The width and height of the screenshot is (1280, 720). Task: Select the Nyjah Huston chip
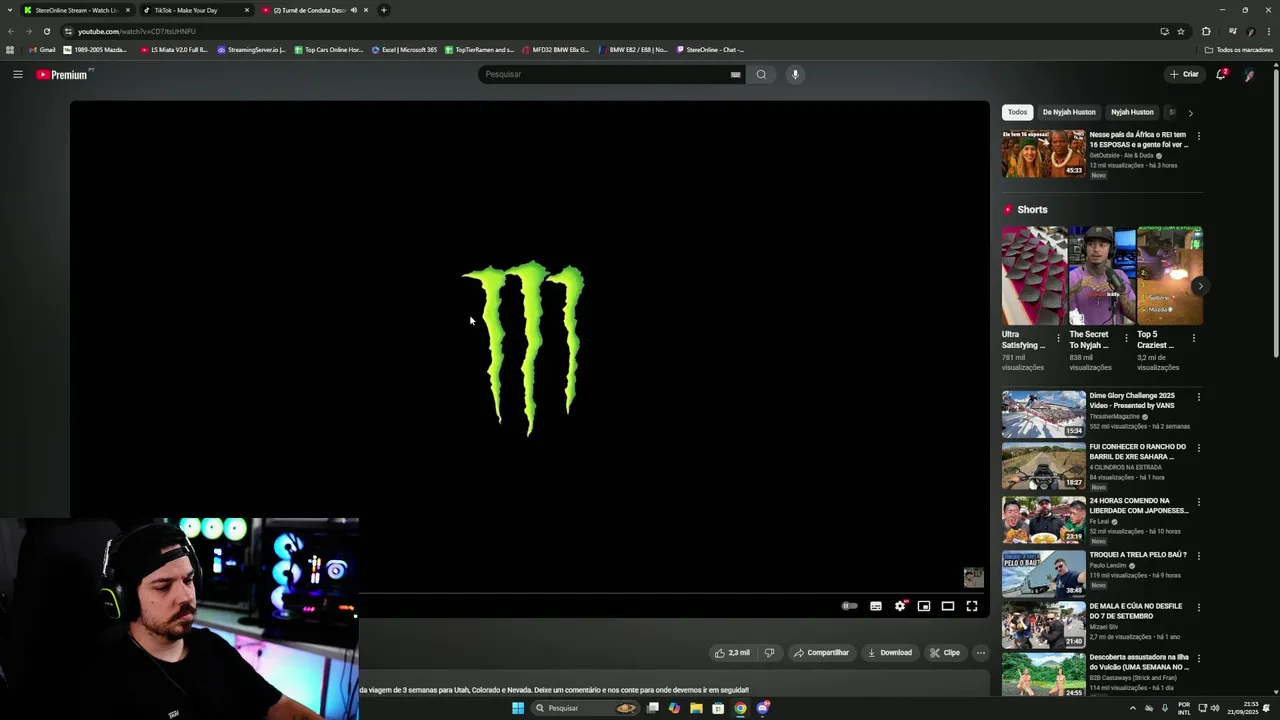pos(1132,112)
